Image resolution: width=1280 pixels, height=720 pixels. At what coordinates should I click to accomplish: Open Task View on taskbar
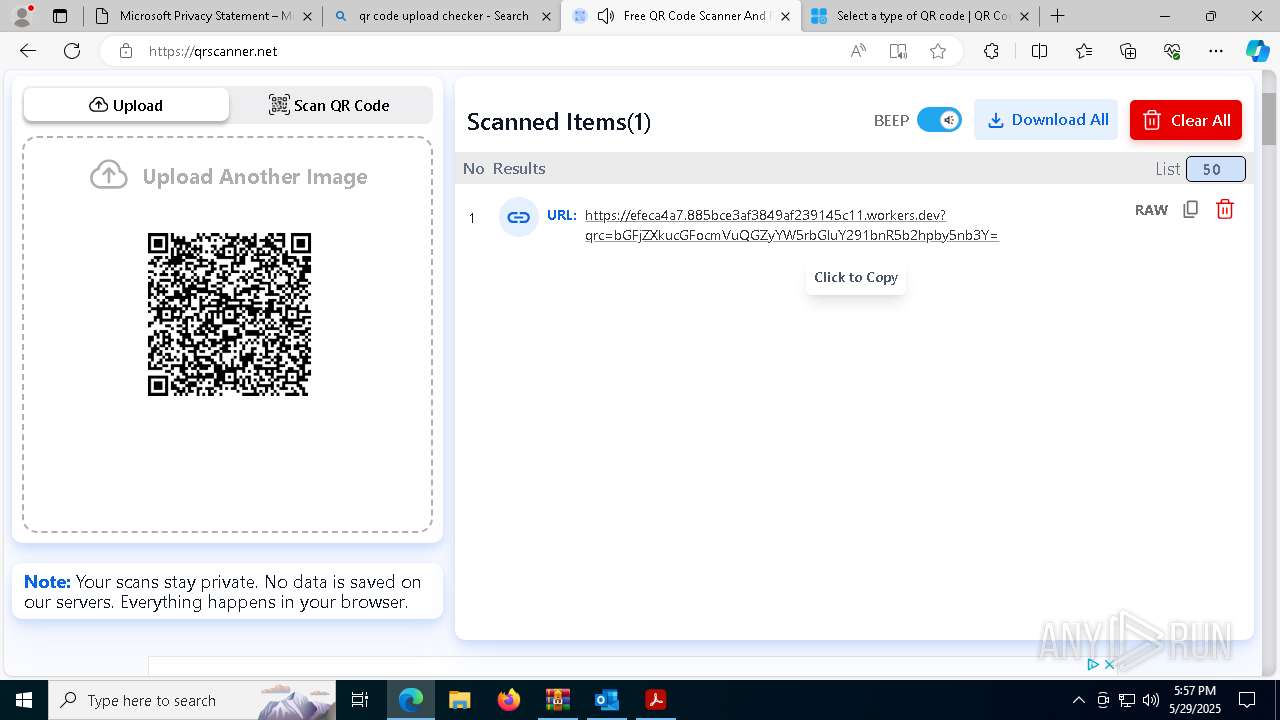[360, 700]
